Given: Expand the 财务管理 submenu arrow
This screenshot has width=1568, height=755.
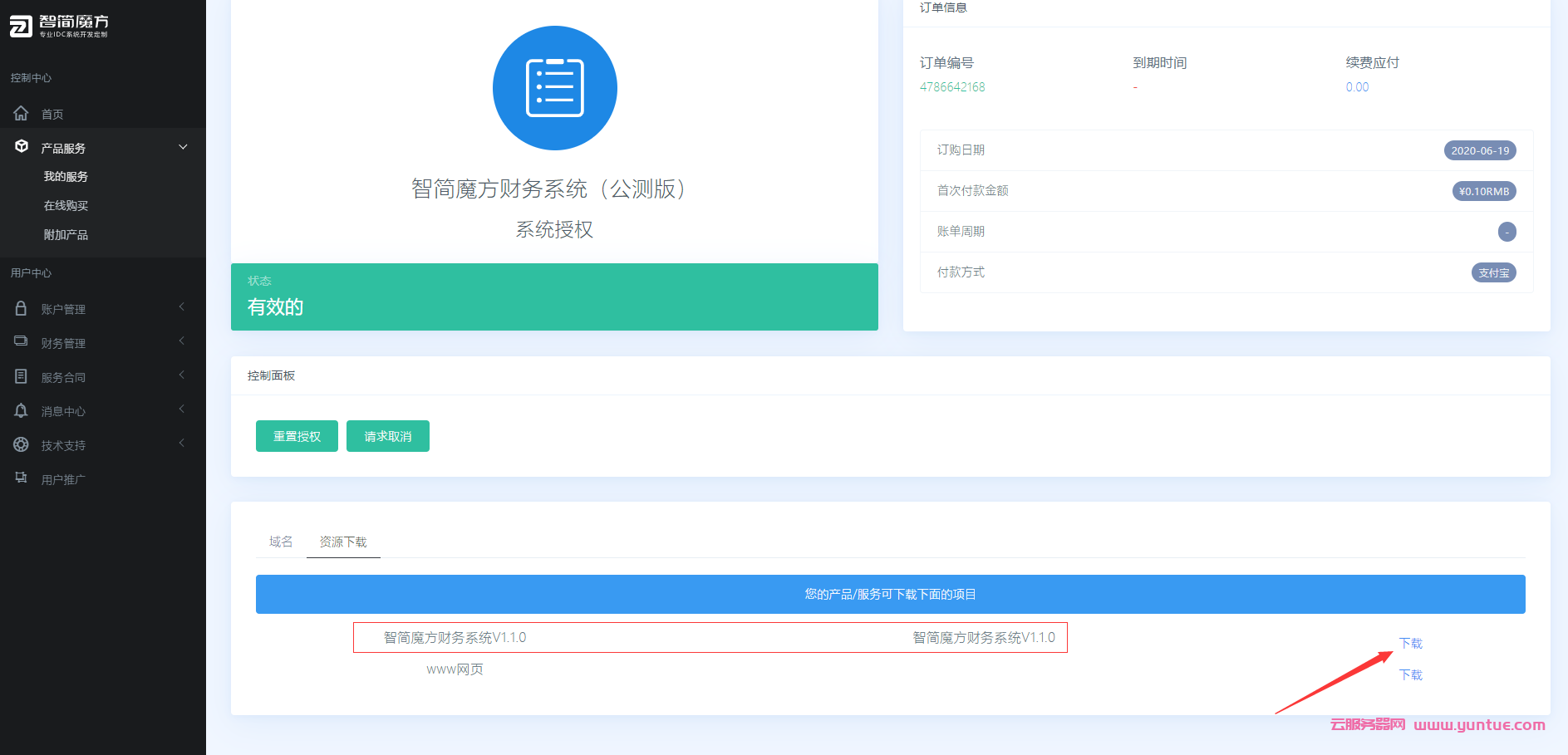Looking at the screenshot, I should pyautogui.click(x=182, y=341).
